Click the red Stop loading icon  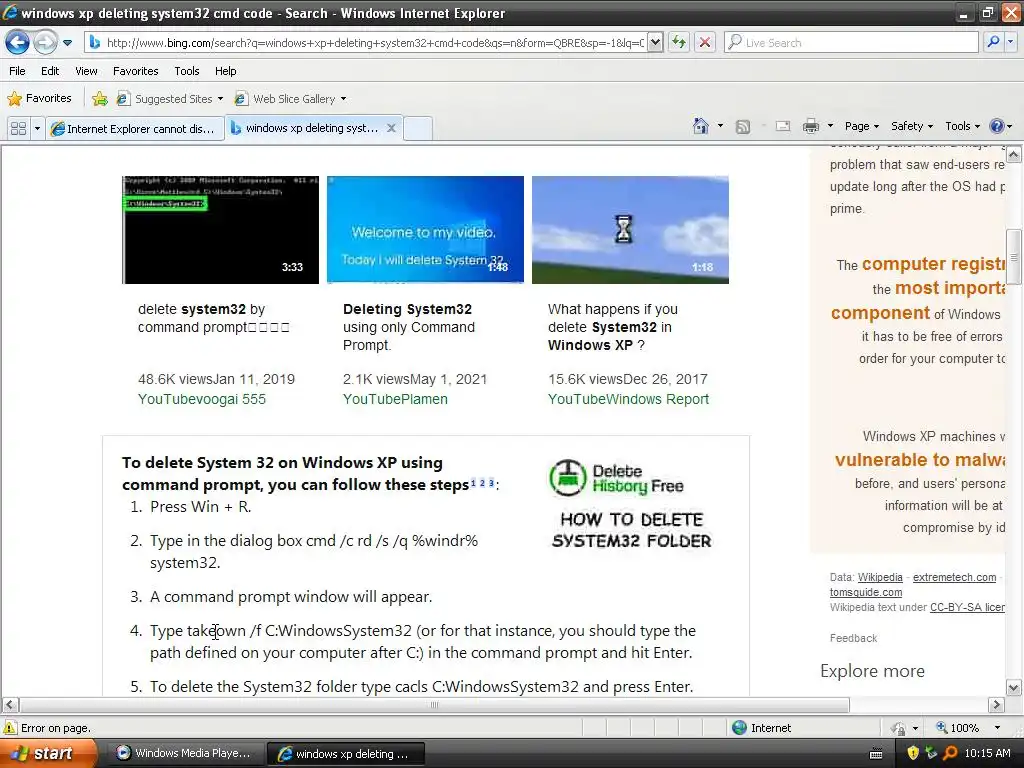[705, 43]
